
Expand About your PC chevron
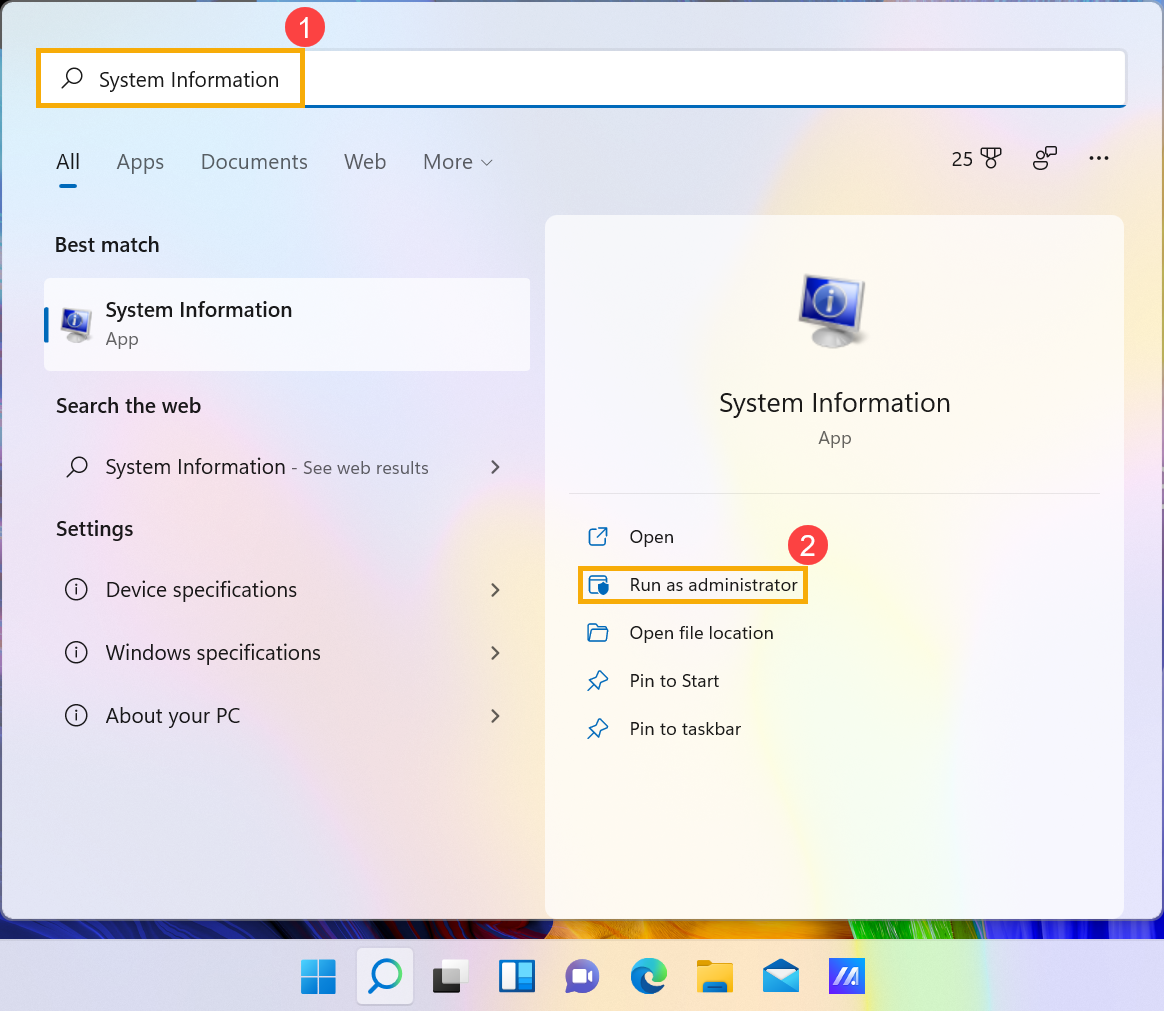pos(495,716)
